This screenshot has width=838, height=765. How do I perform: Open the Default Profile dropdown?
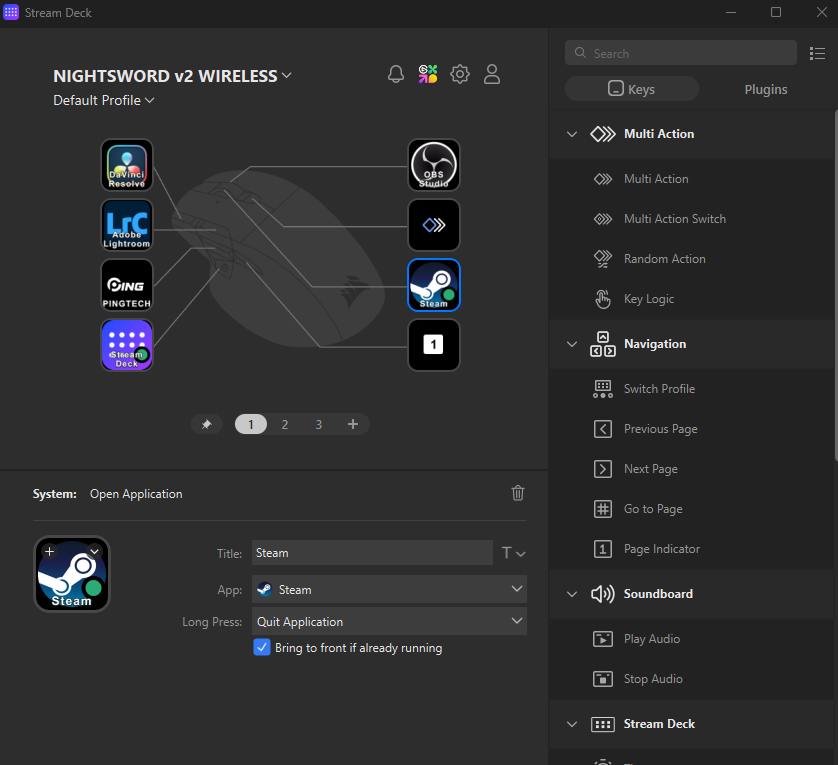pos(104,101)
